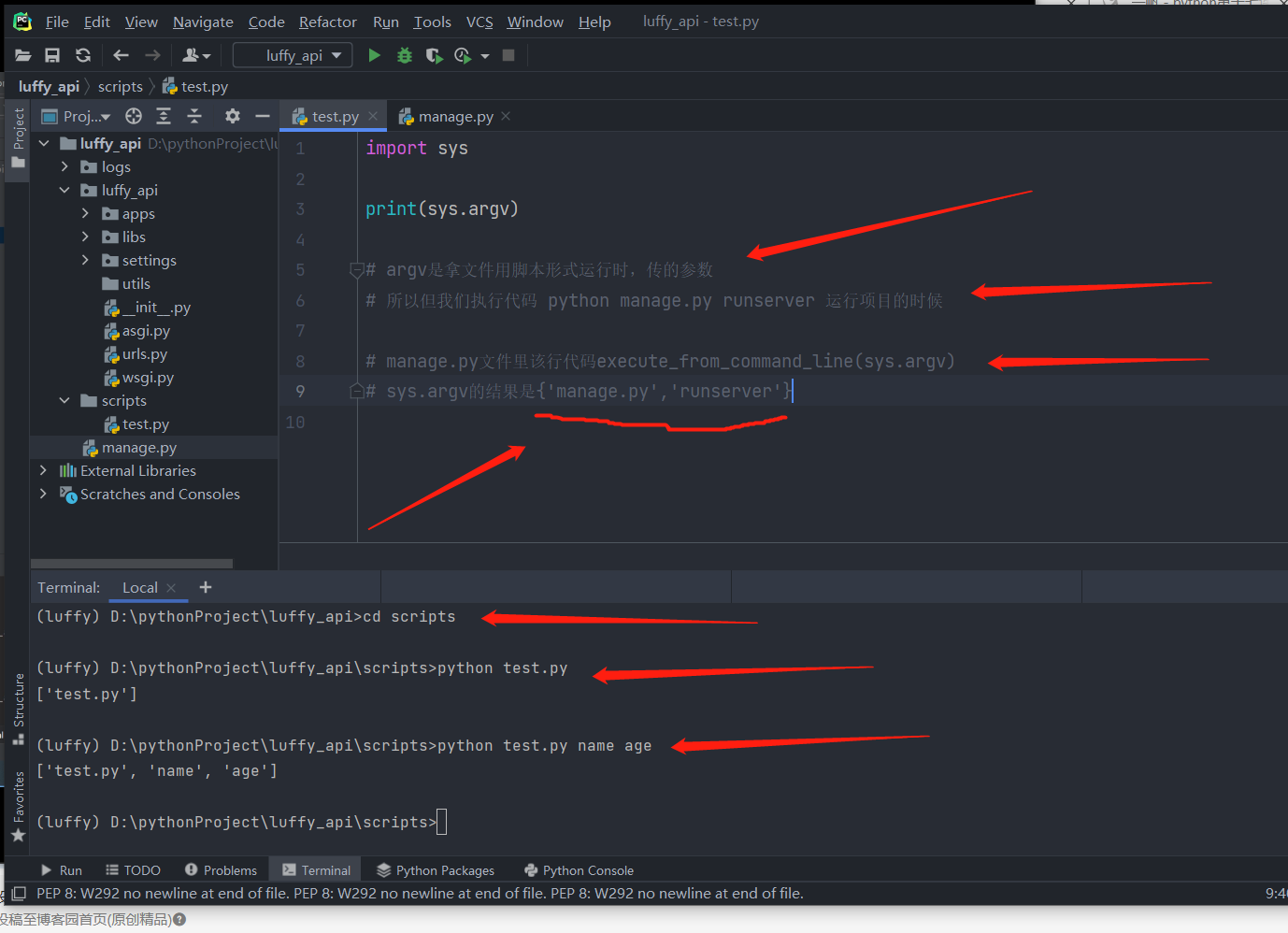The width and height of the screenshot is (1288, 933).
Task: Run with coverage icon in toolbar
Action: coord(434,55)
